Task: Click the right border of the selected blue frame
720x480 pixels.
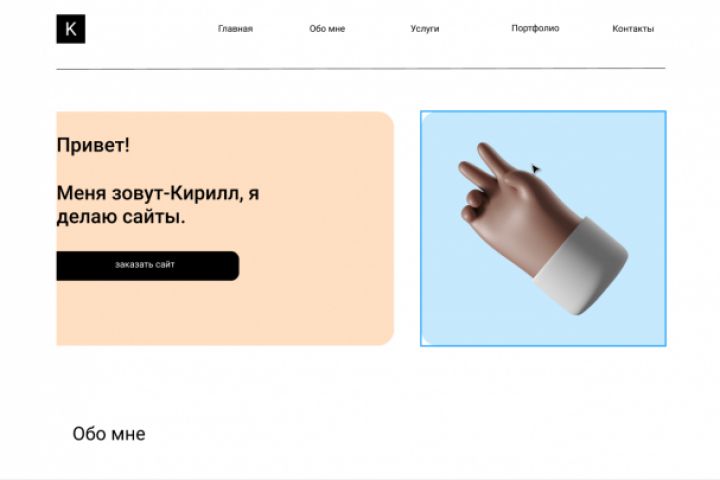Action: click(x=665, y=228)
